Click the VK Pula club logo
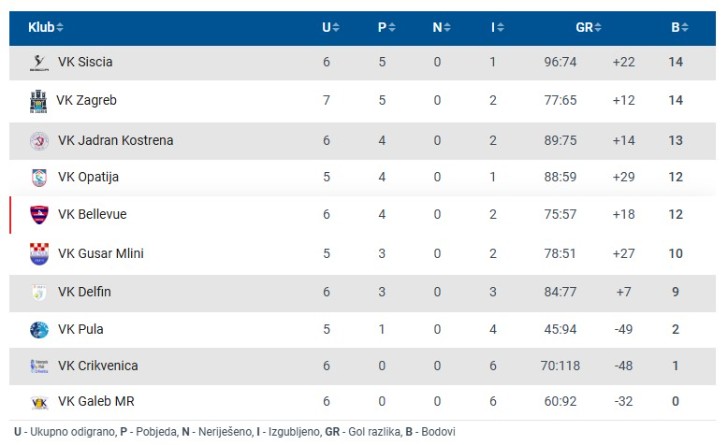This screenshot has width=728, height=445. pyautogui.click(x=39, y=329)
